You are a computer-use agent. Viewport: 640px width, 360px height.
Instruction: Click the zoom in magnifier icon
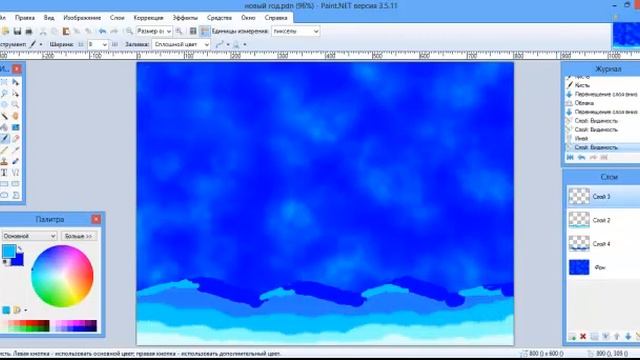pyautogui.click(x=179, y=31)
